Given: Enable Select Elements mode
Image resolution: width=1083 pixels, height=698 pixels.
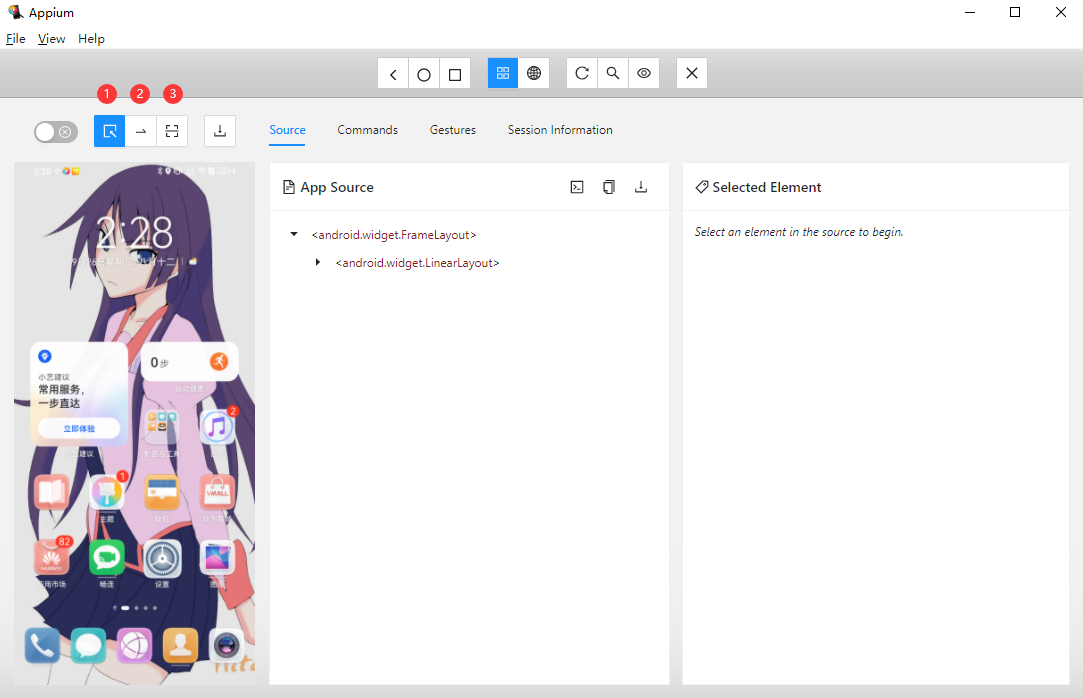Looking at the screenshot, I should (x=110, y=131).
